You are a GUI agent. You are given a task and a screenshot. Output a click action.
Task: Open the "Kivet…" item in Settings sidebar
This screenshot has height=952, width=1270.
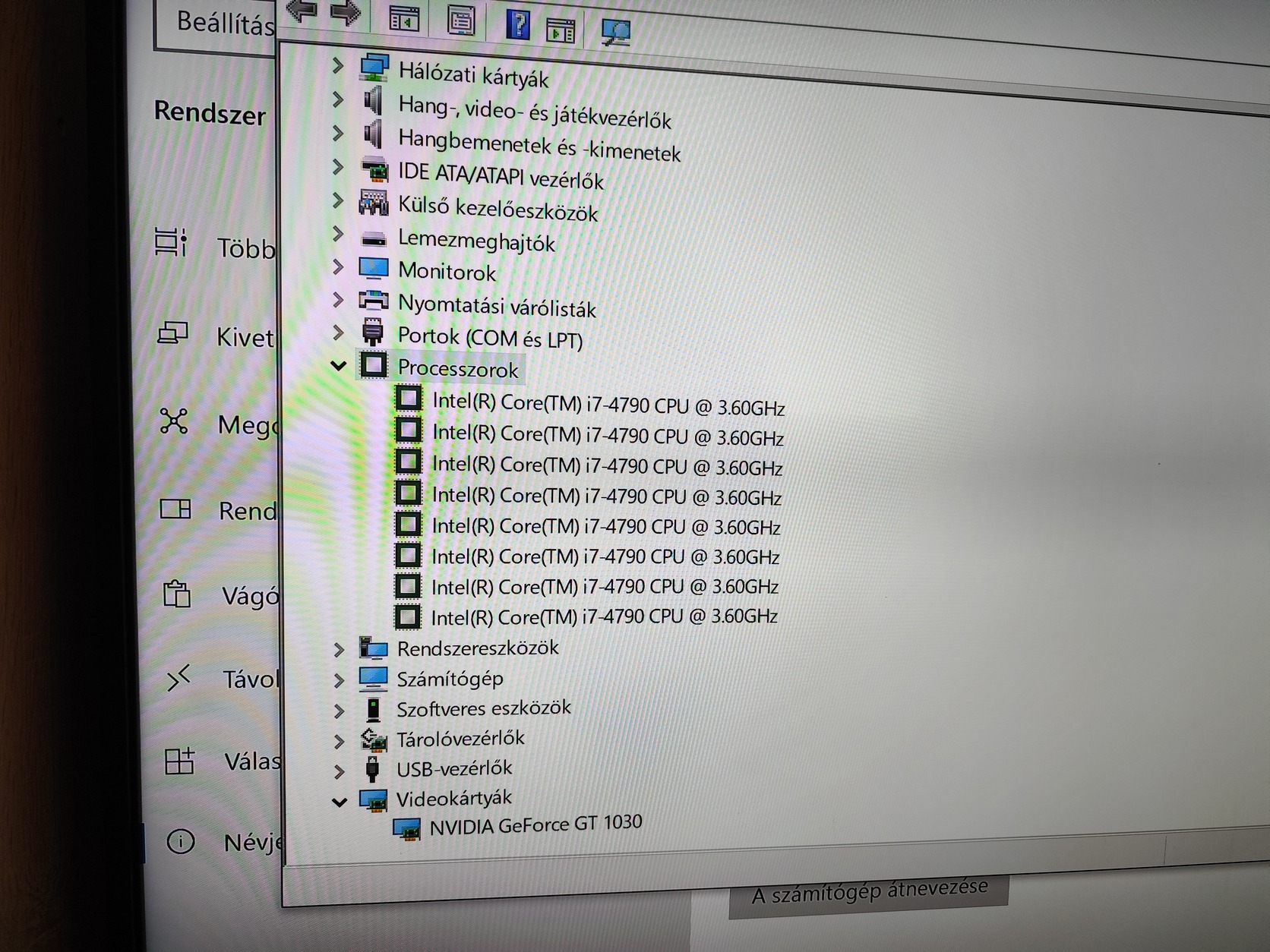pos(216,335)
